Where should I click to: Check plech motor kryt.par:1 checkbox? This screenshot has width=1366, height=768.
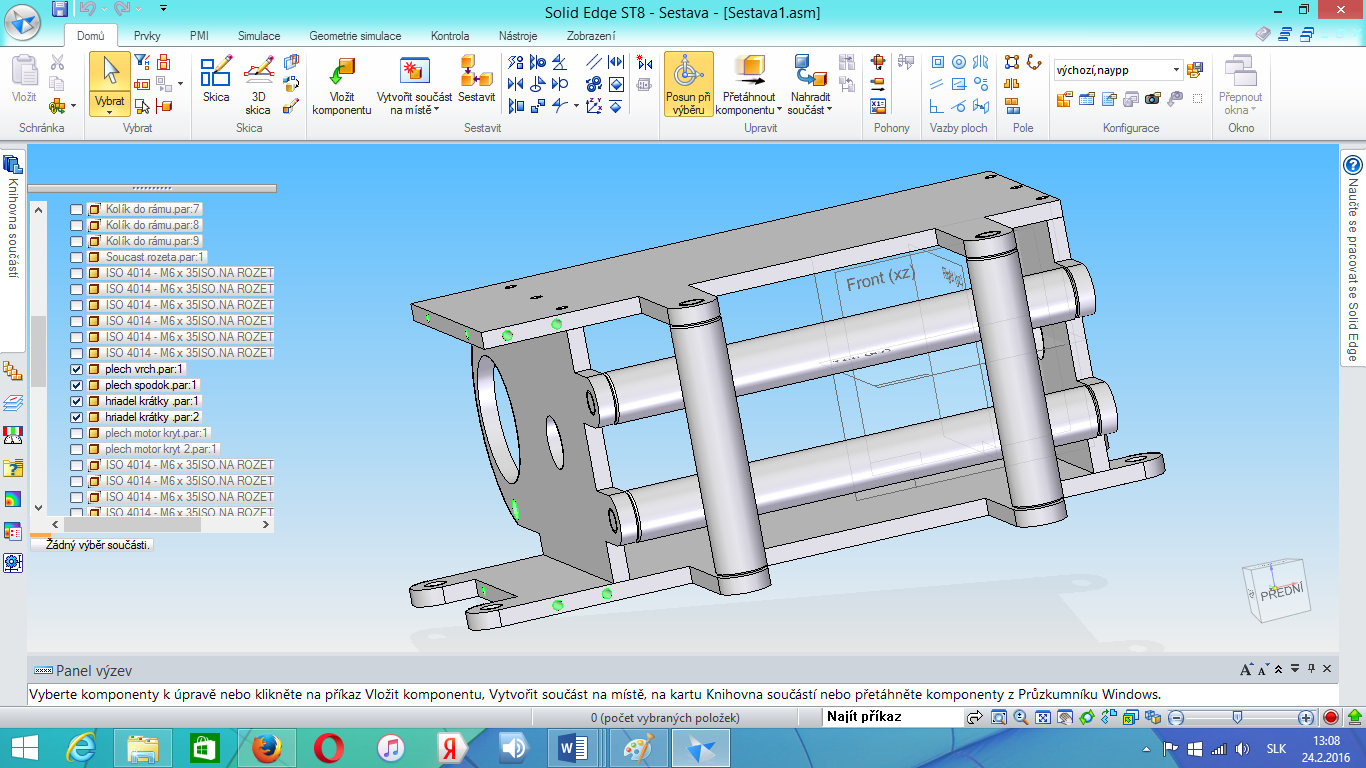pos(77,433)
